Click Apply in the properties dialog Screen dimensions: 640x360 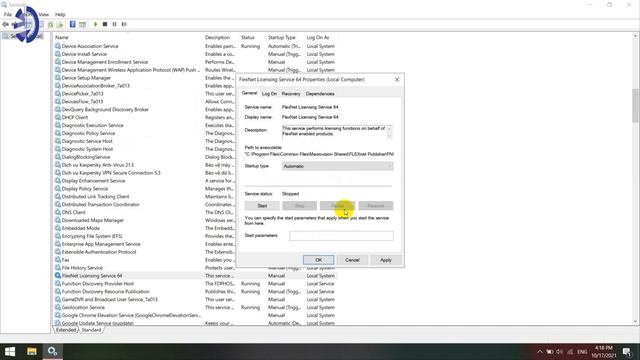click(x=386, y=260)
